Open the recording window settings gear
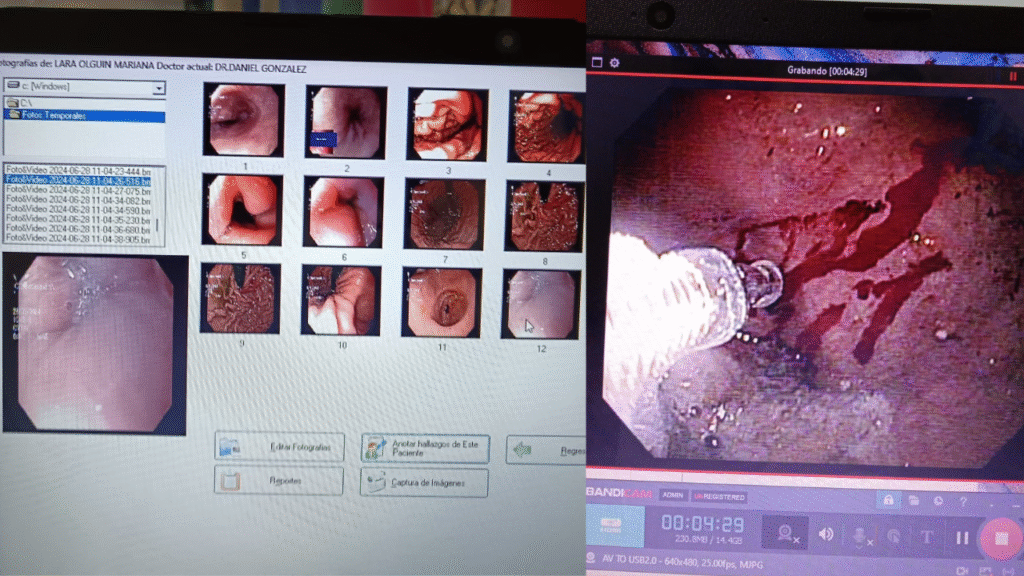 click(x=615, y=63)
